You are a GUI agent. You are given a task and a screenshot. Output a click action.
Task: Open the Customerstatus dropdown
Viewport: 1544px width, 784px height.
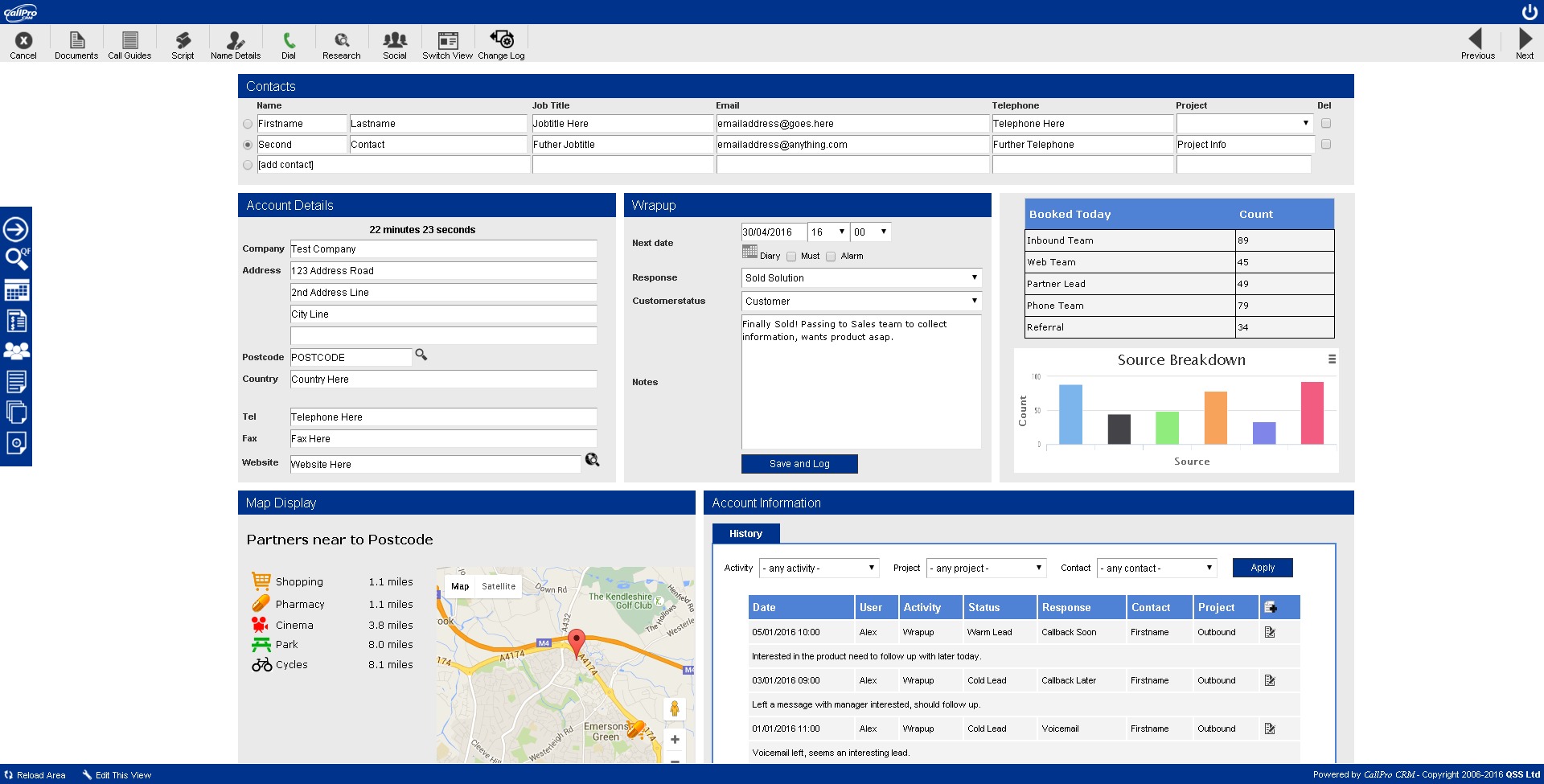coord(861,302)
